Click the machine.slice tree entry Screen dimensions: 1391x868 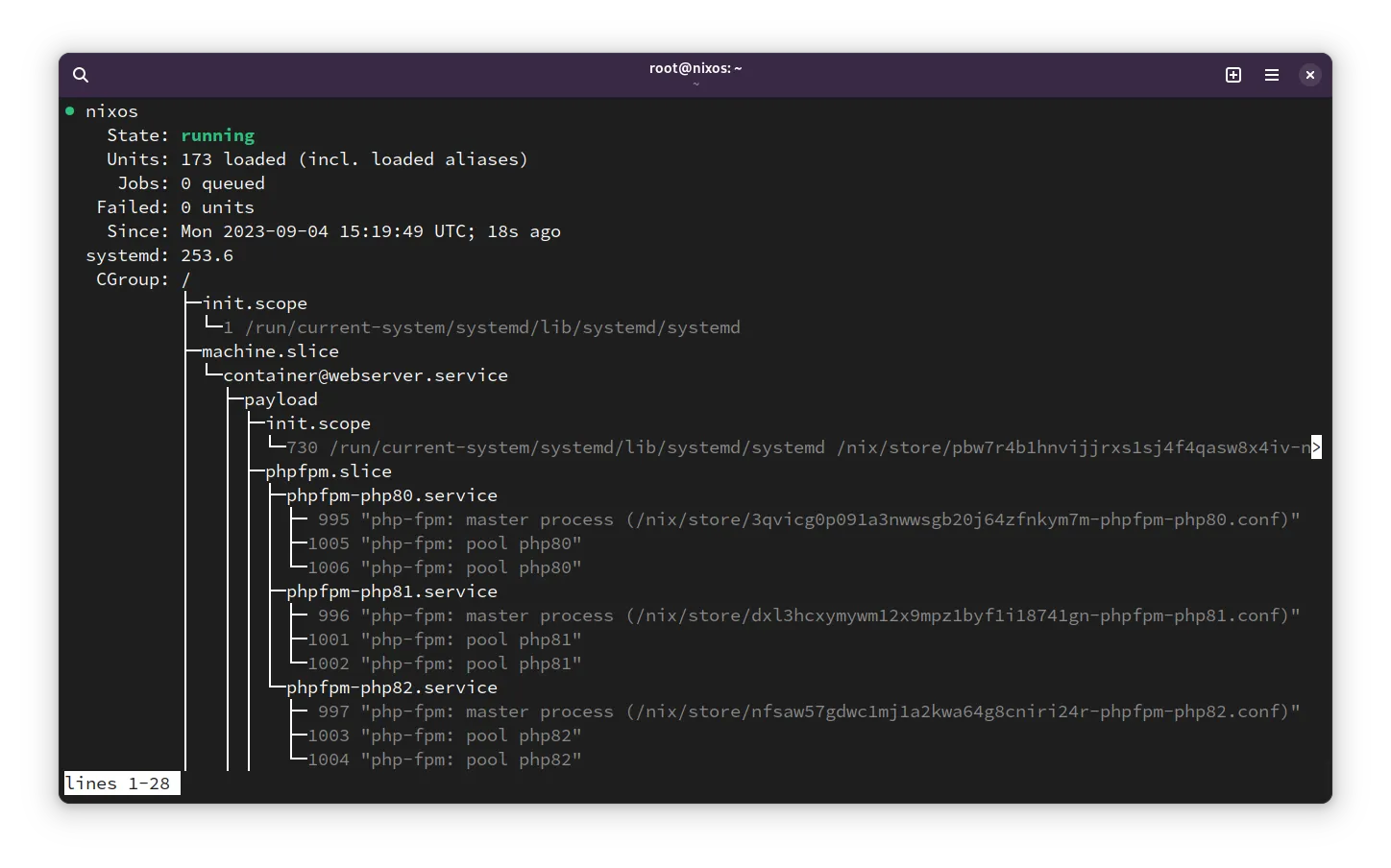pos(269,350)
